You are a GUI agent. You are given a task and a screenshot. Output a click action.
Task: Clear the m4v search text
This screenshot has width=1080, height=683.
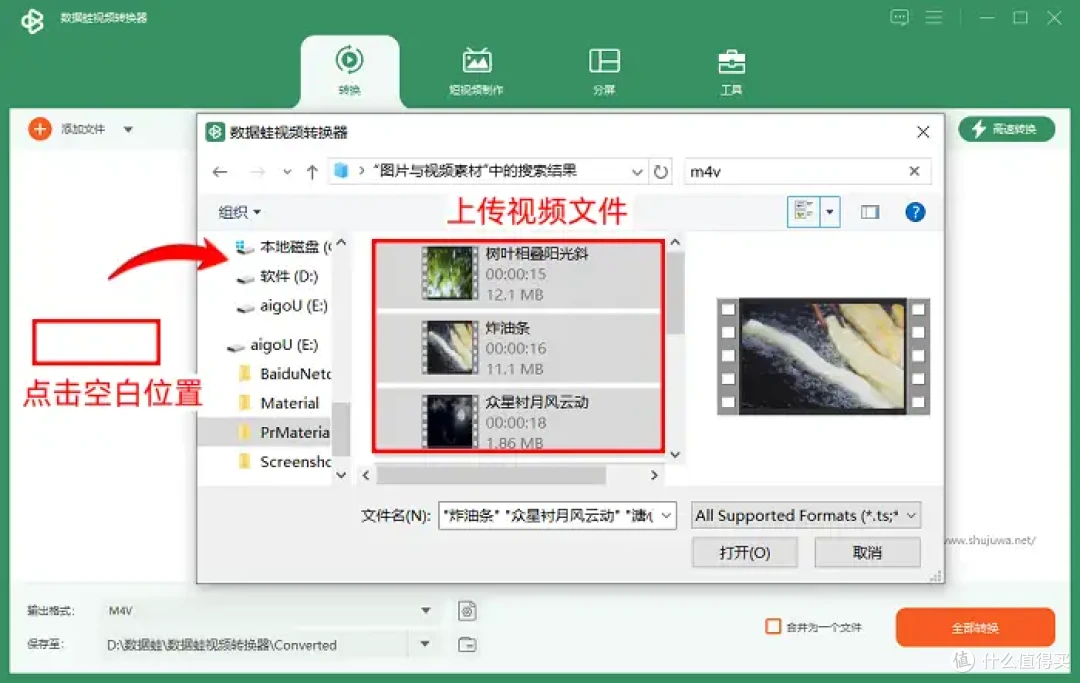pyautogui.click(x=914, y=171)
